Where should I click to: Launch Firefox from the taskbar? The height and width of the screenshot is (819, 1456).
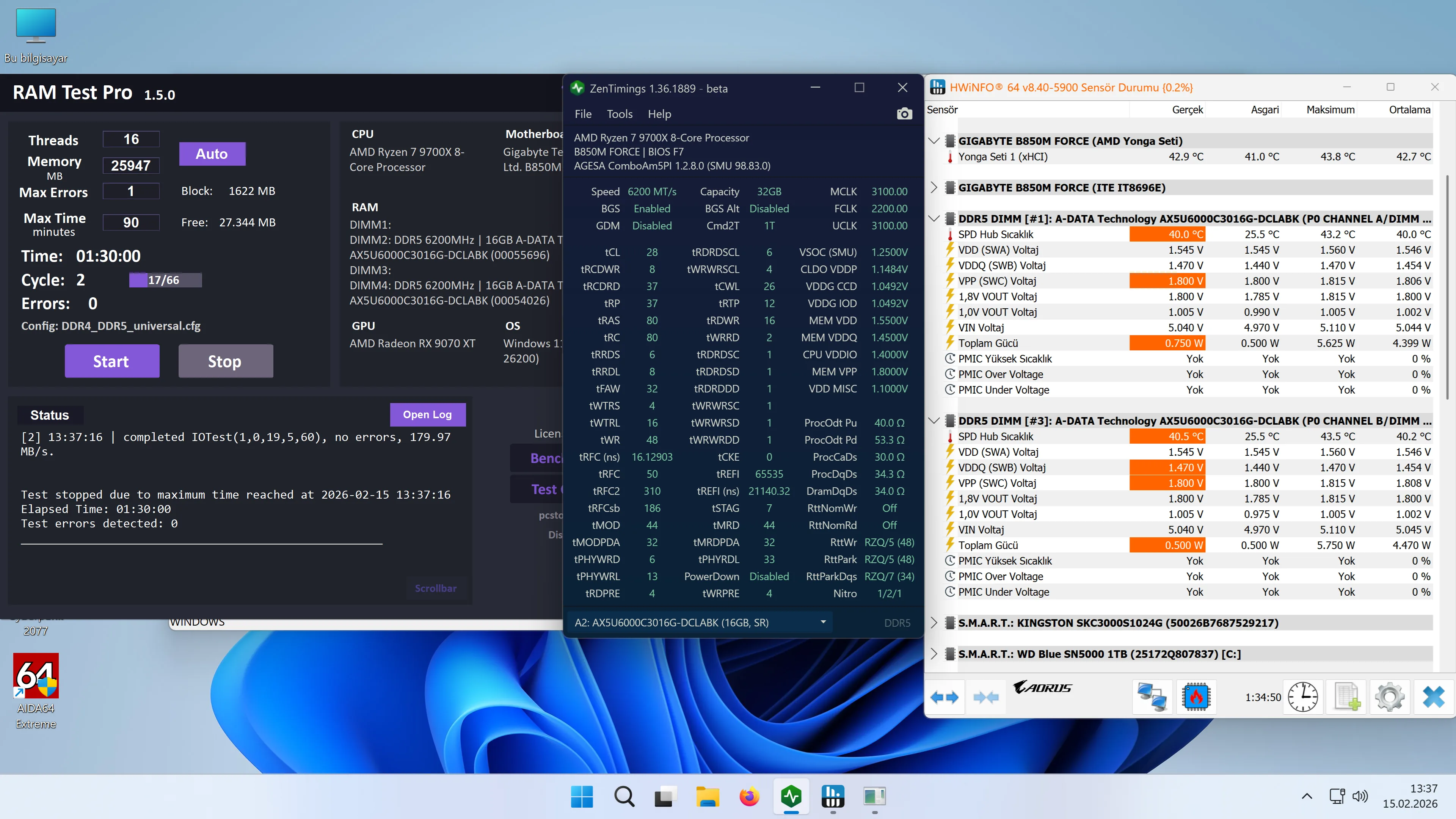point(750,796)
